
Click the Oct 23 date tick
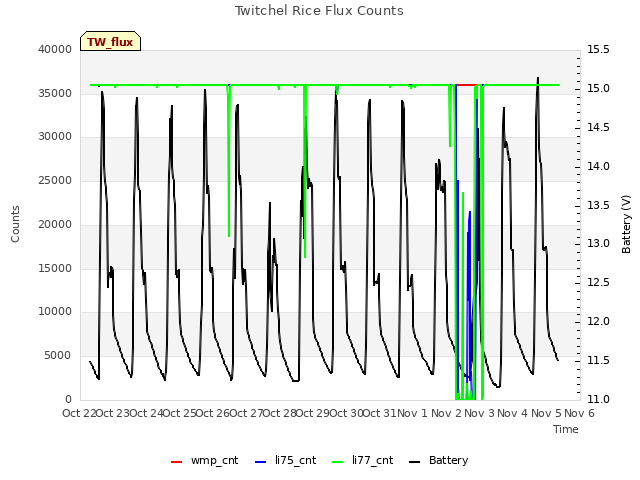click(113, 413)
